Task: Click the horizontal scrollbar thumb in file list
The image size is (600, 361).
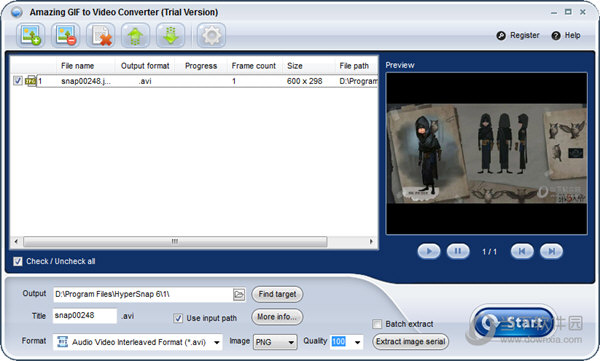Action: point(175,242)
